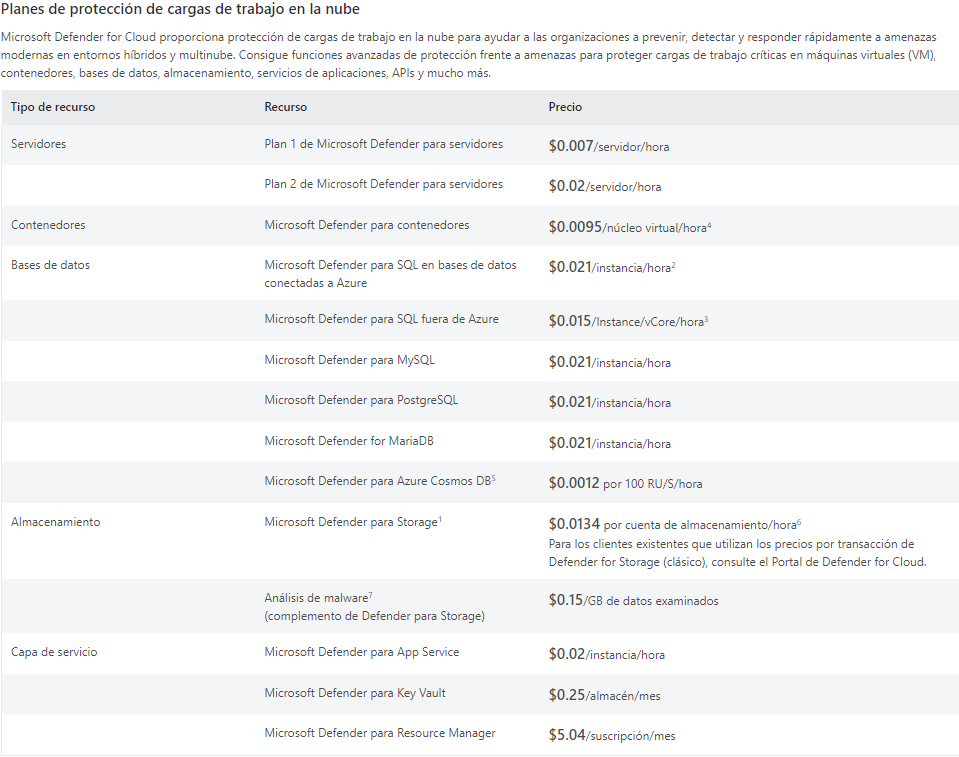Click "Microsoft Defender for MariaDB" resource name
This screenshot has width=959, height=757.
click(x=348, y=441)
